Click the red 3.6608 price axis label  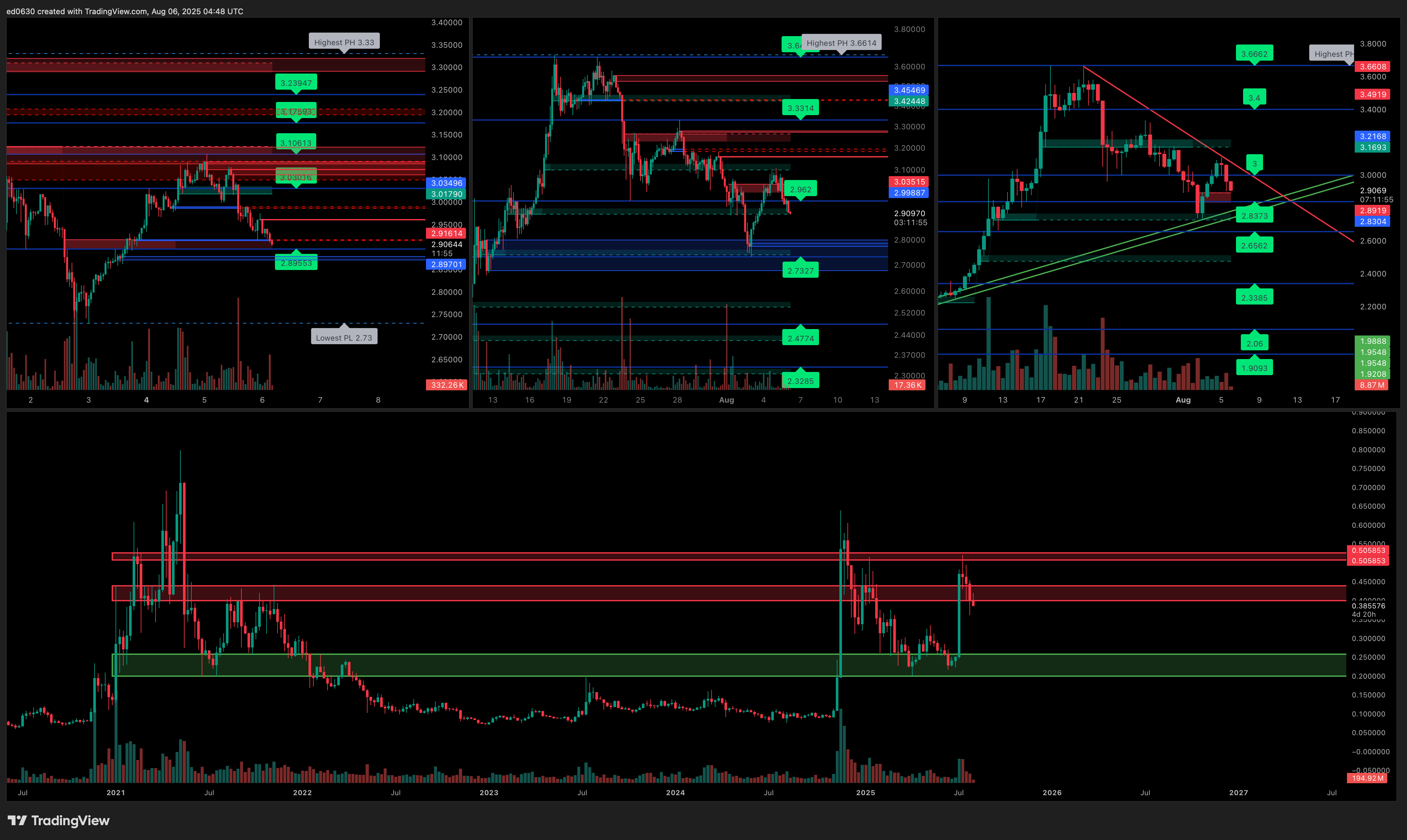click(1373, 66)
